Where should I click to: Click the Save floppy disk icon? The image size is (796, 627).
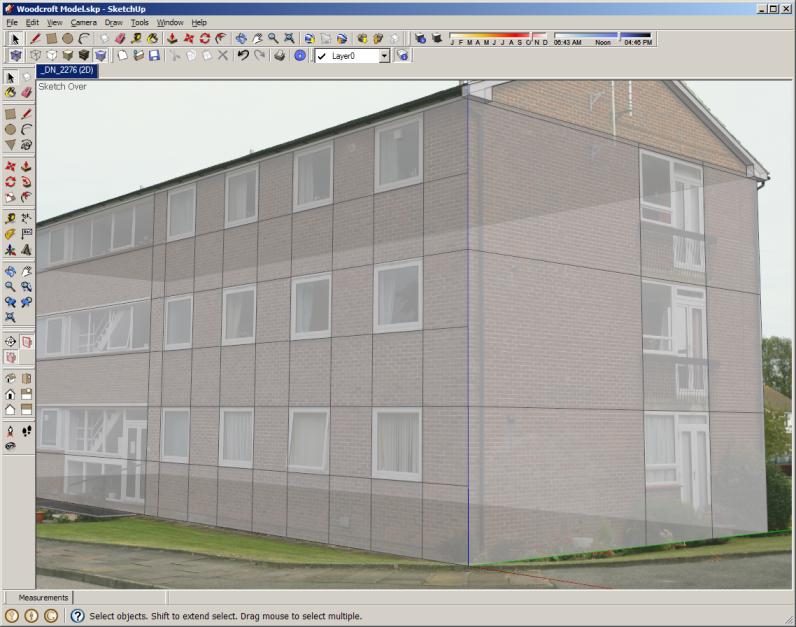[154, 55]
